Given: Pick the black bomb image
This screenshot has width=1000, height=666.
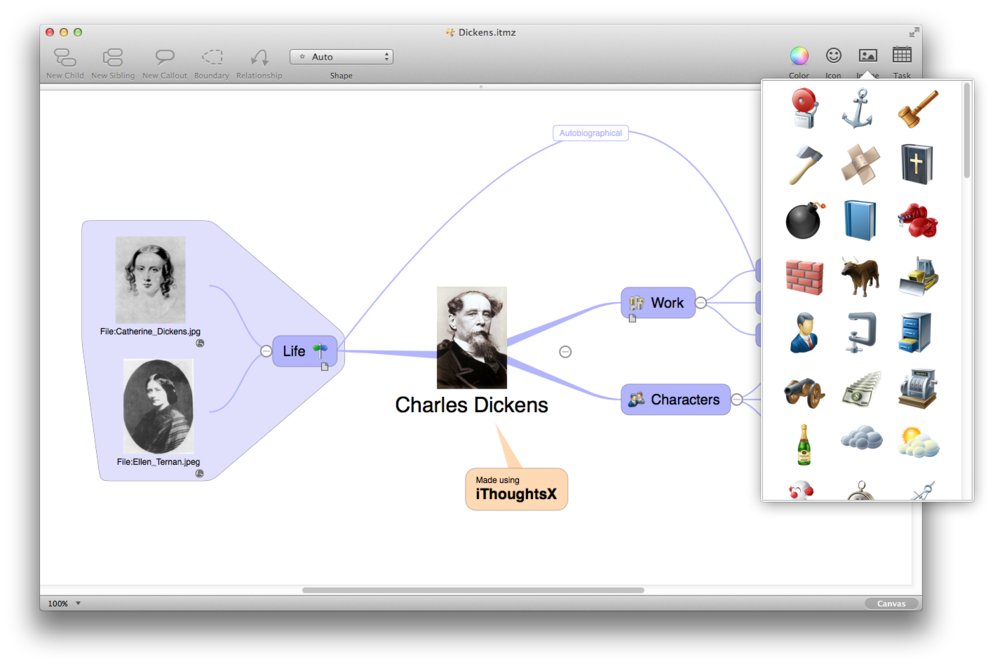Looking at the screenshot, I should click(x=805, y=220).
